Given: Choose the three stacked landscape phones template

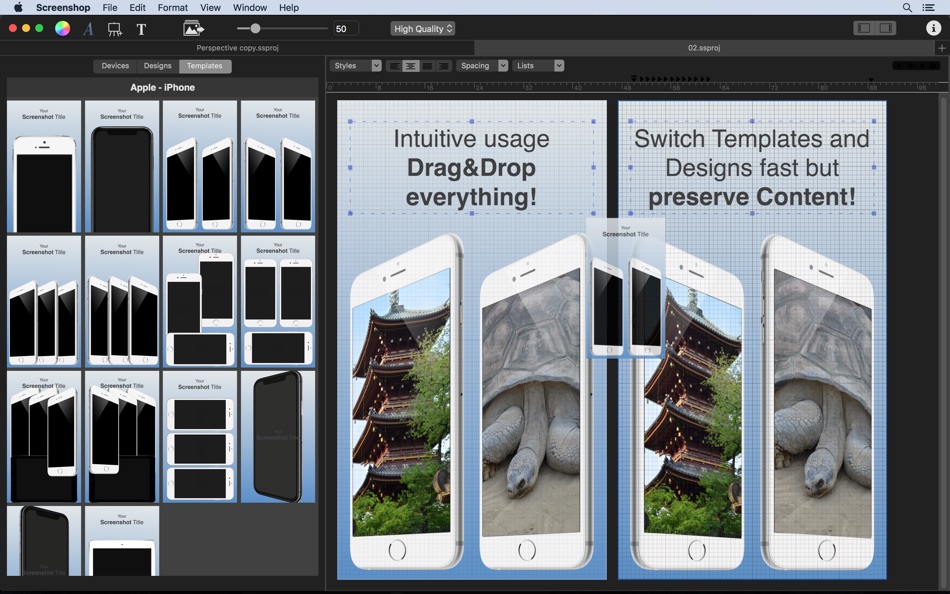Looking at the screenshot, I should coord(200,436).
